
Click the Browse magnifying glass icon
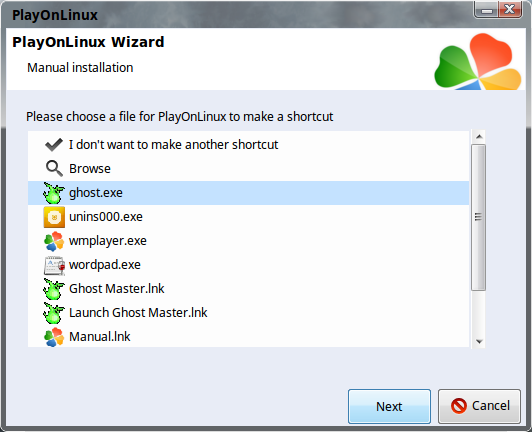tap(54, 169)
